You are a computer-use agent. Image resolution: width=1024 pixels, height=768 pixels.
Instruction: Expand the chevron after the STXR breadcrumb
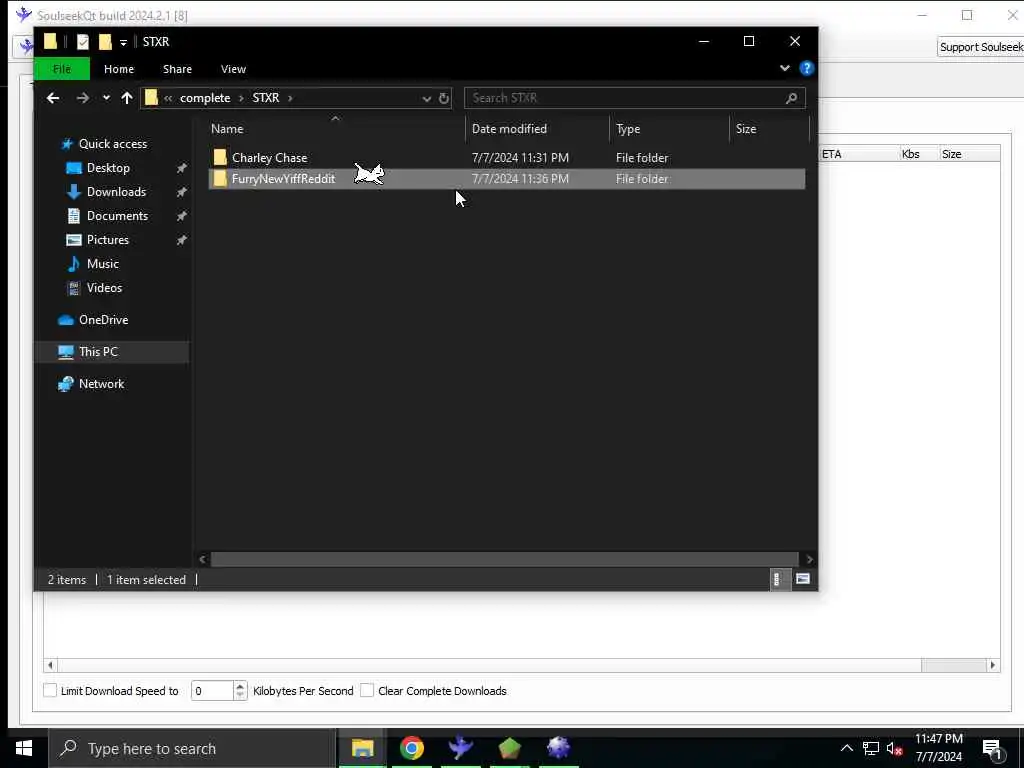click(290, 98)
